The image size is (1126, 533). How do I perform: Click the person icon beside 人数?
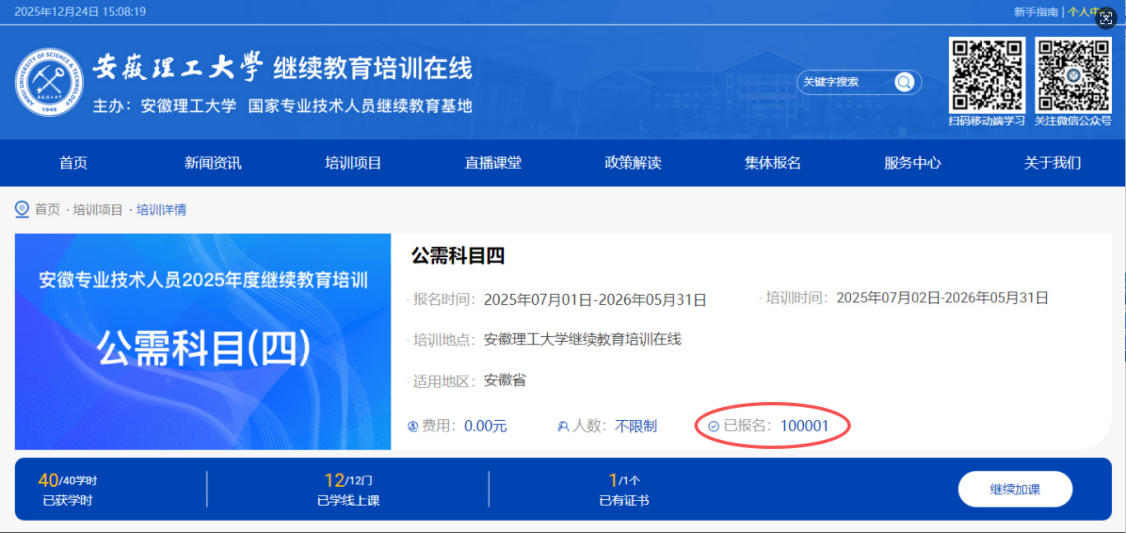click(x=563, y=426)
